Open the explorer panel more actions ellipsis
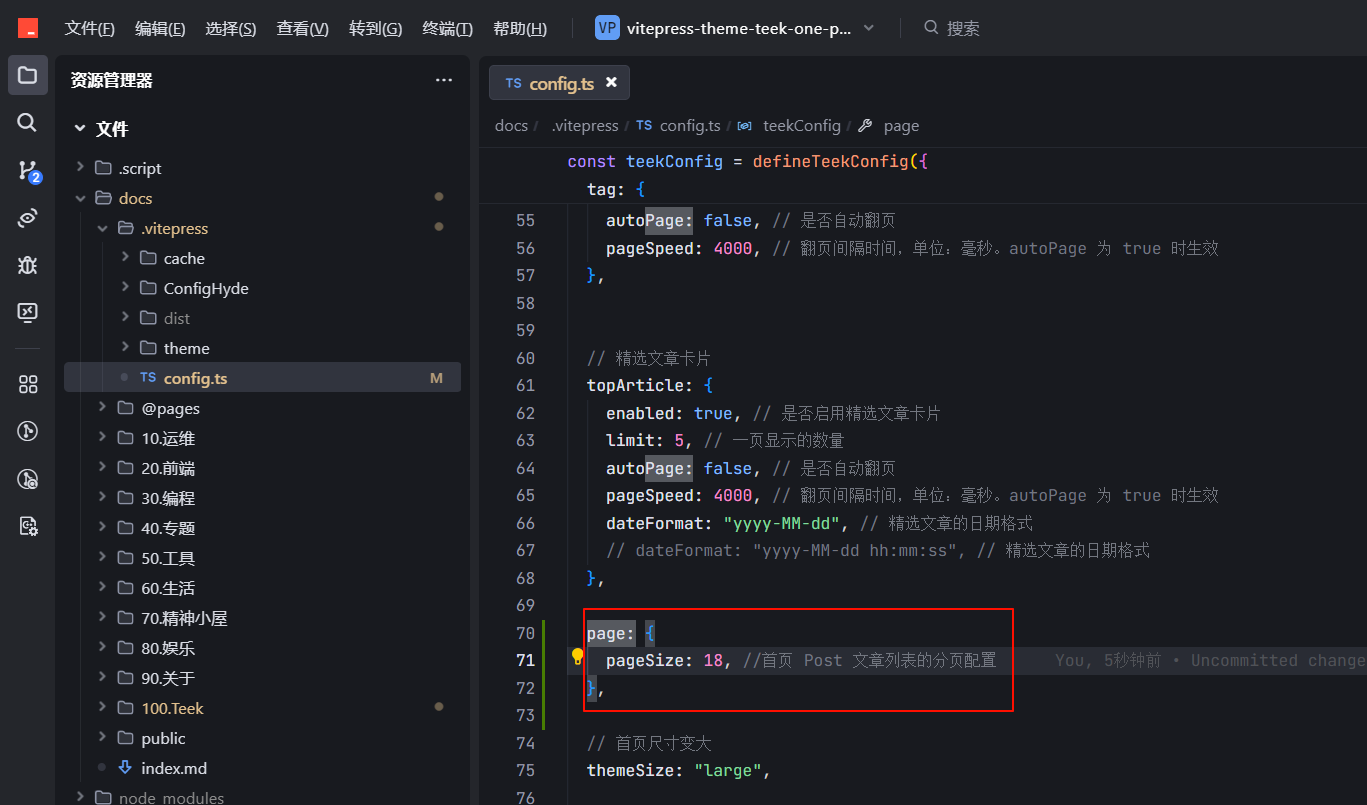 444,80
